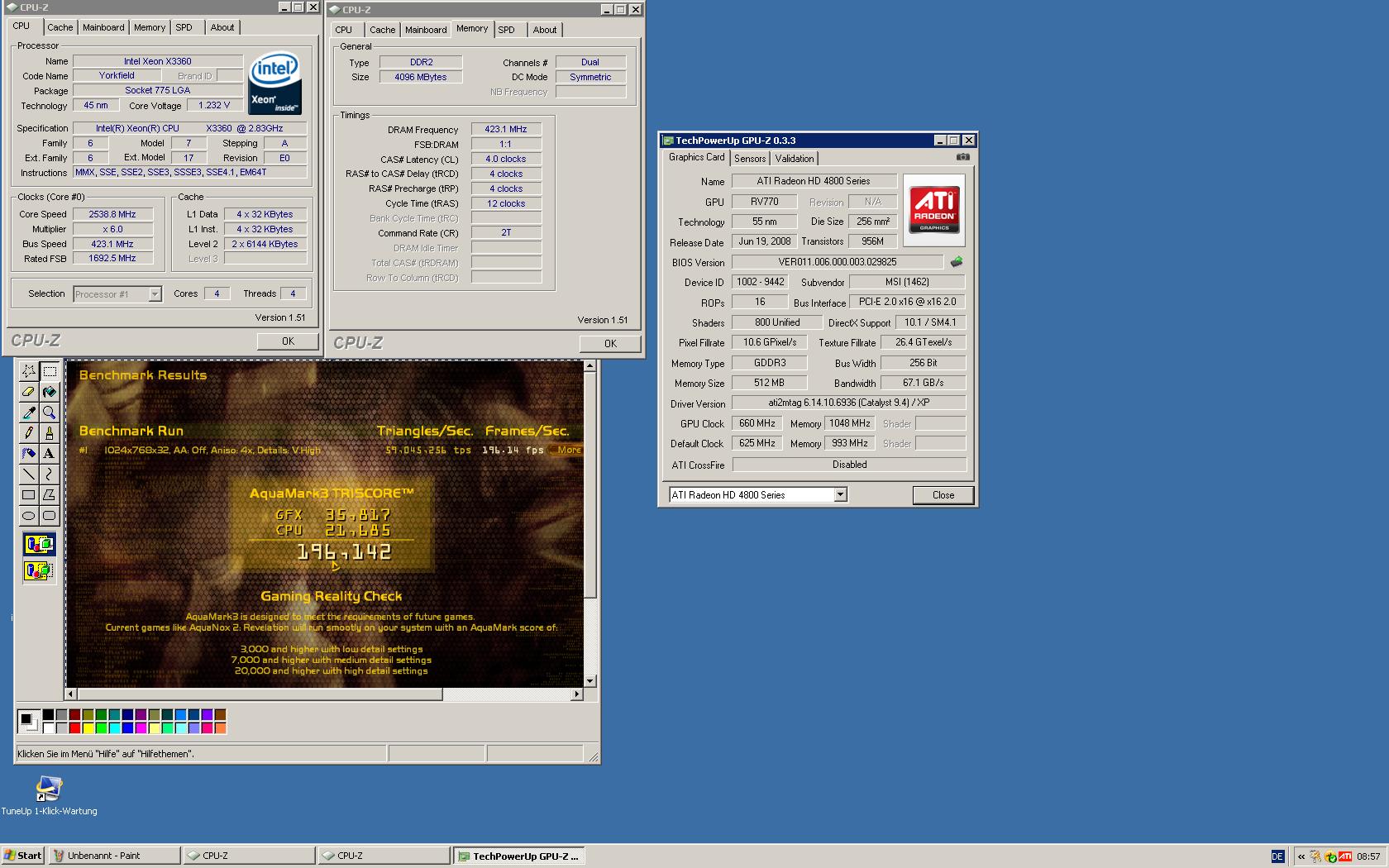Open the GPU-Z graphics card selection dropdown
This screenshot has width=1389, height=868.
(x=840, y=495)
